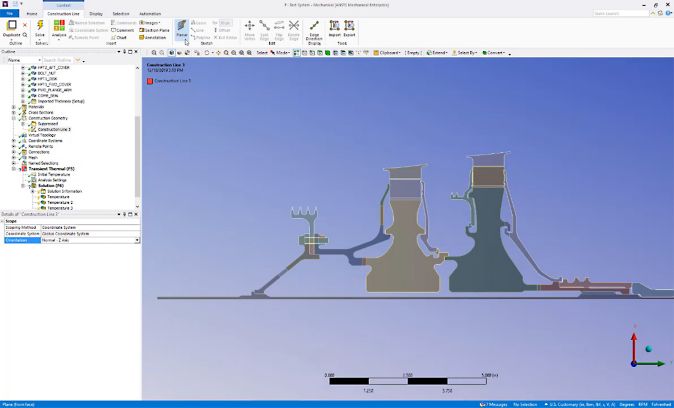Viewport: 674px width, 408px height.
Task: Click the Messages entry in the status bar
Action: tap(493, 405)
